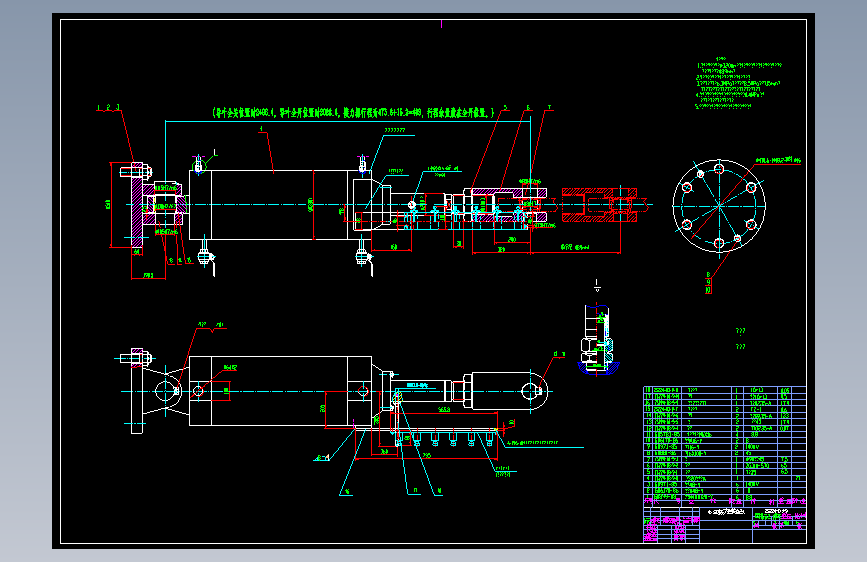867x562 pixels.
Task: Select the red hatched rod coupling section
Action: click(x=599, y=205)
